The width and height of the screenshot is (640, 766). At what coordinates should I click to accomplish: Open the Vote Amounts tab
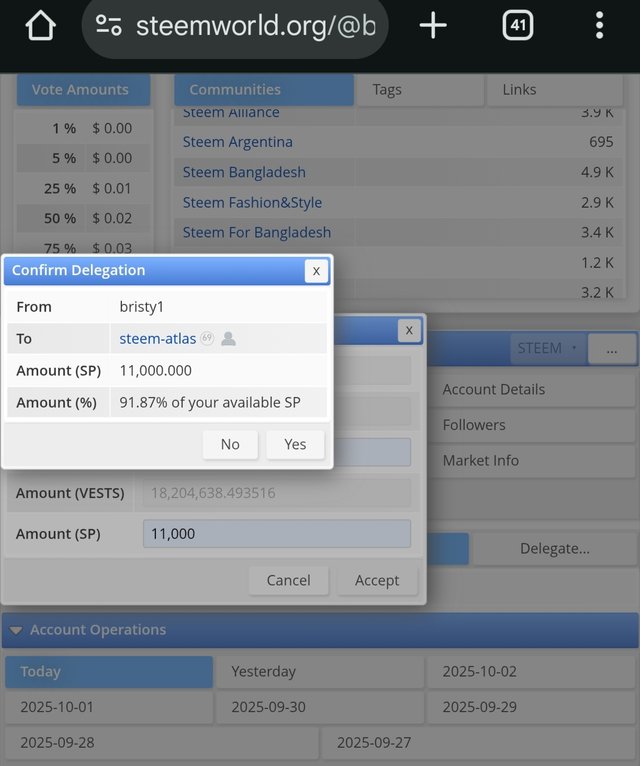tap(83, 90)
